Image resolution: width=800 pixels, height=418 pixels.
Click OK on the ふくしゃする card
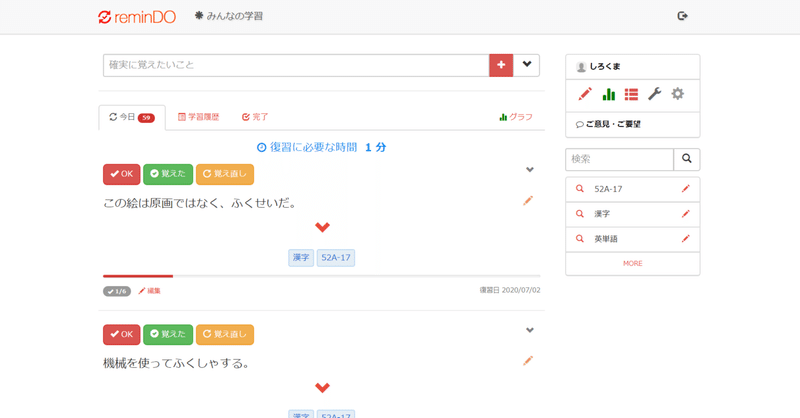121,335
